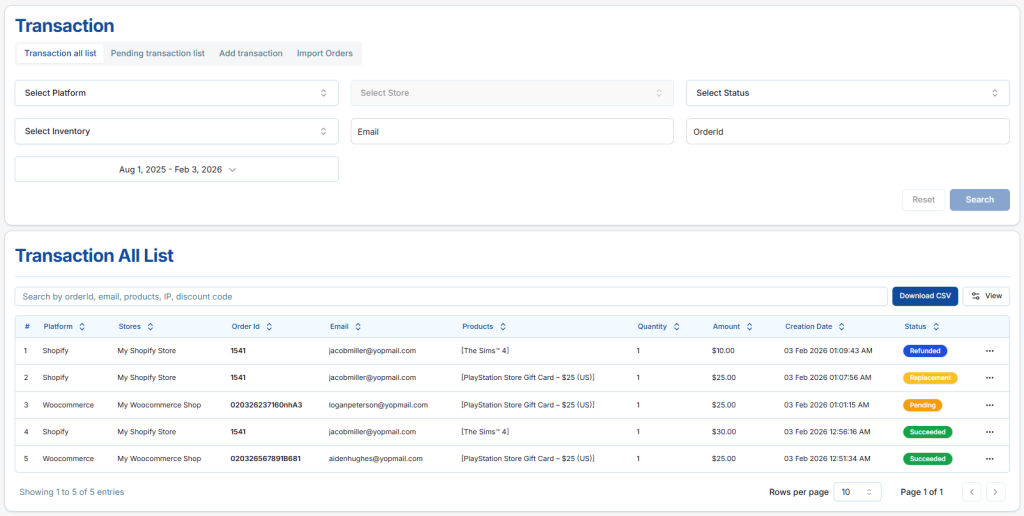
Task: Focus the Email filter input field
Action: [x=512, y=131]
